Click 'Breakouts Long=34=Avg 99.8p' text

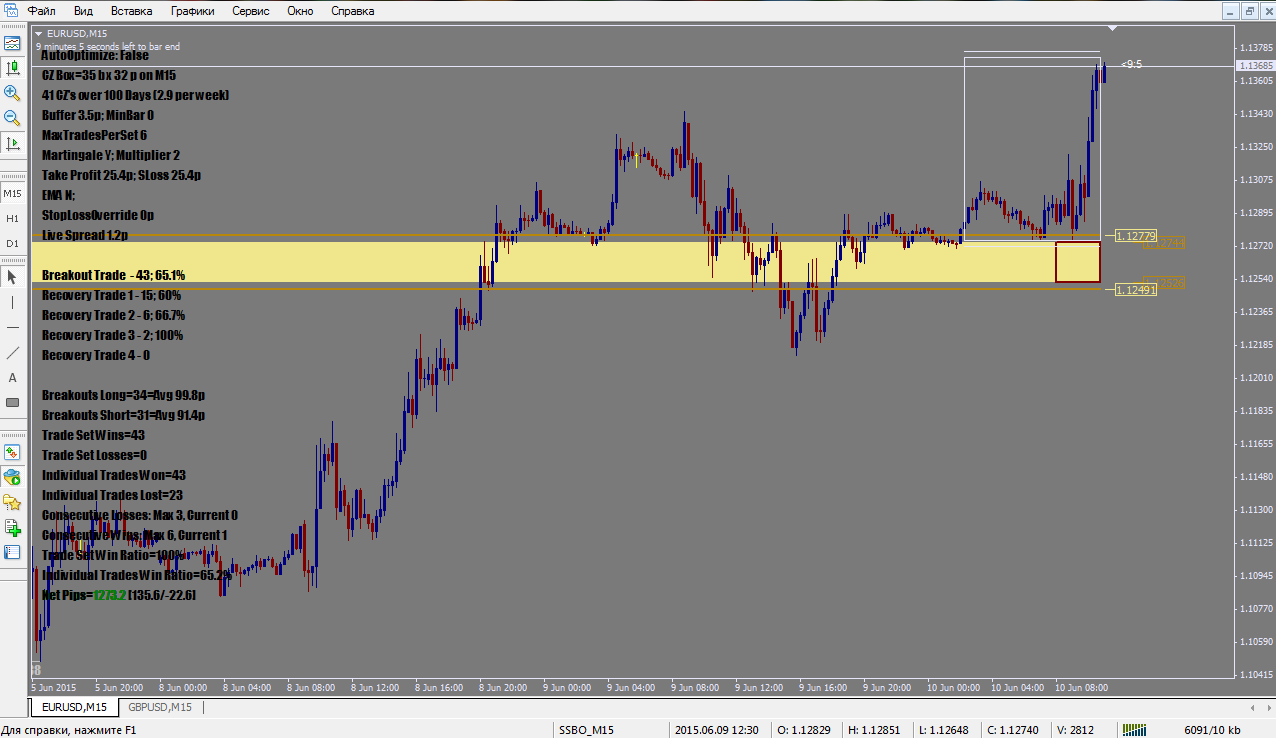[123, 395]
